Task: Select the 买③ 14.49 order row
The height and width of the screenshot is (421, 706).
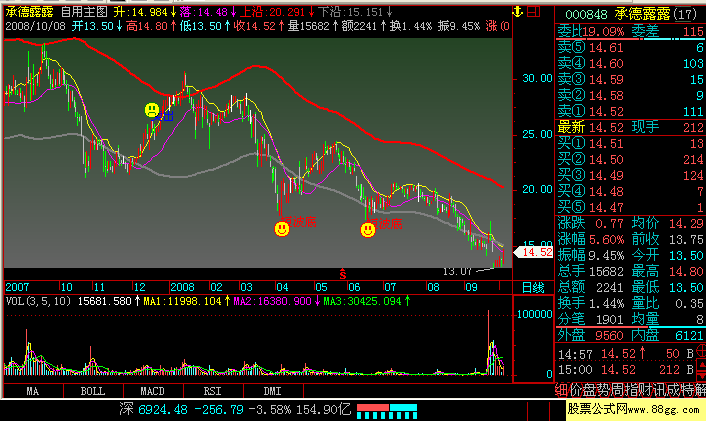Action: click(x=630, y=176)
